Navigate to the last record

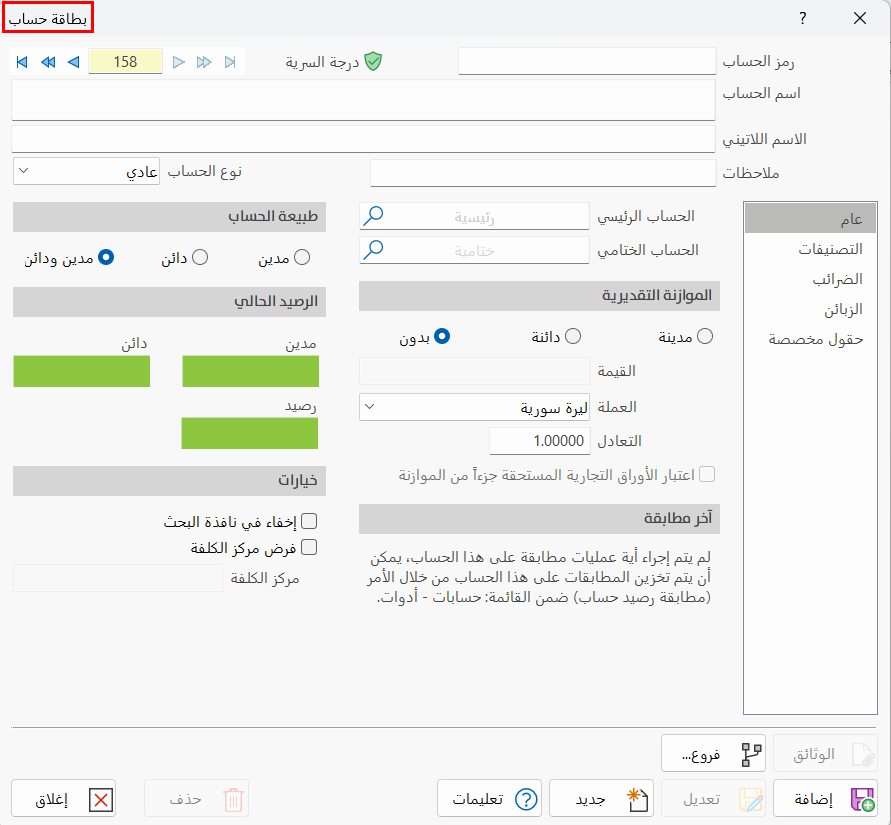[x=229, y=62]
